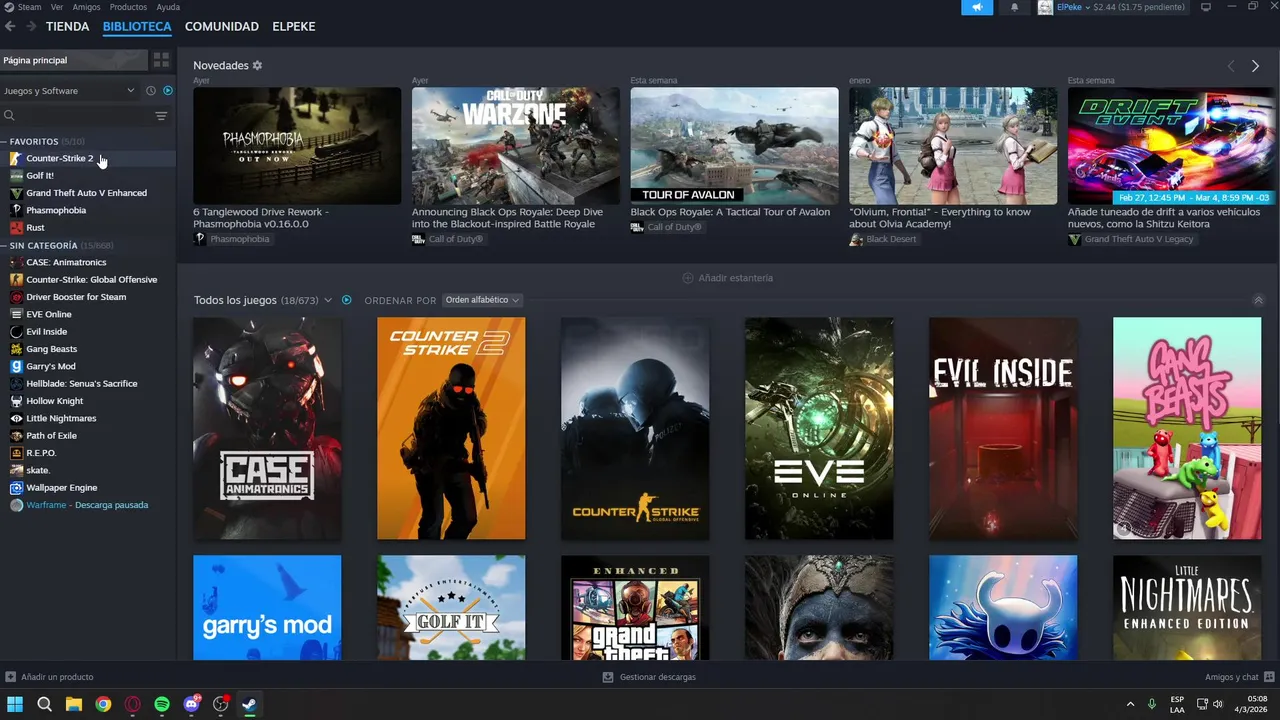Screen dimensions: 1280x720
Task: Open the Juegos y Software dropdown
Action: (x=69, y=91)
